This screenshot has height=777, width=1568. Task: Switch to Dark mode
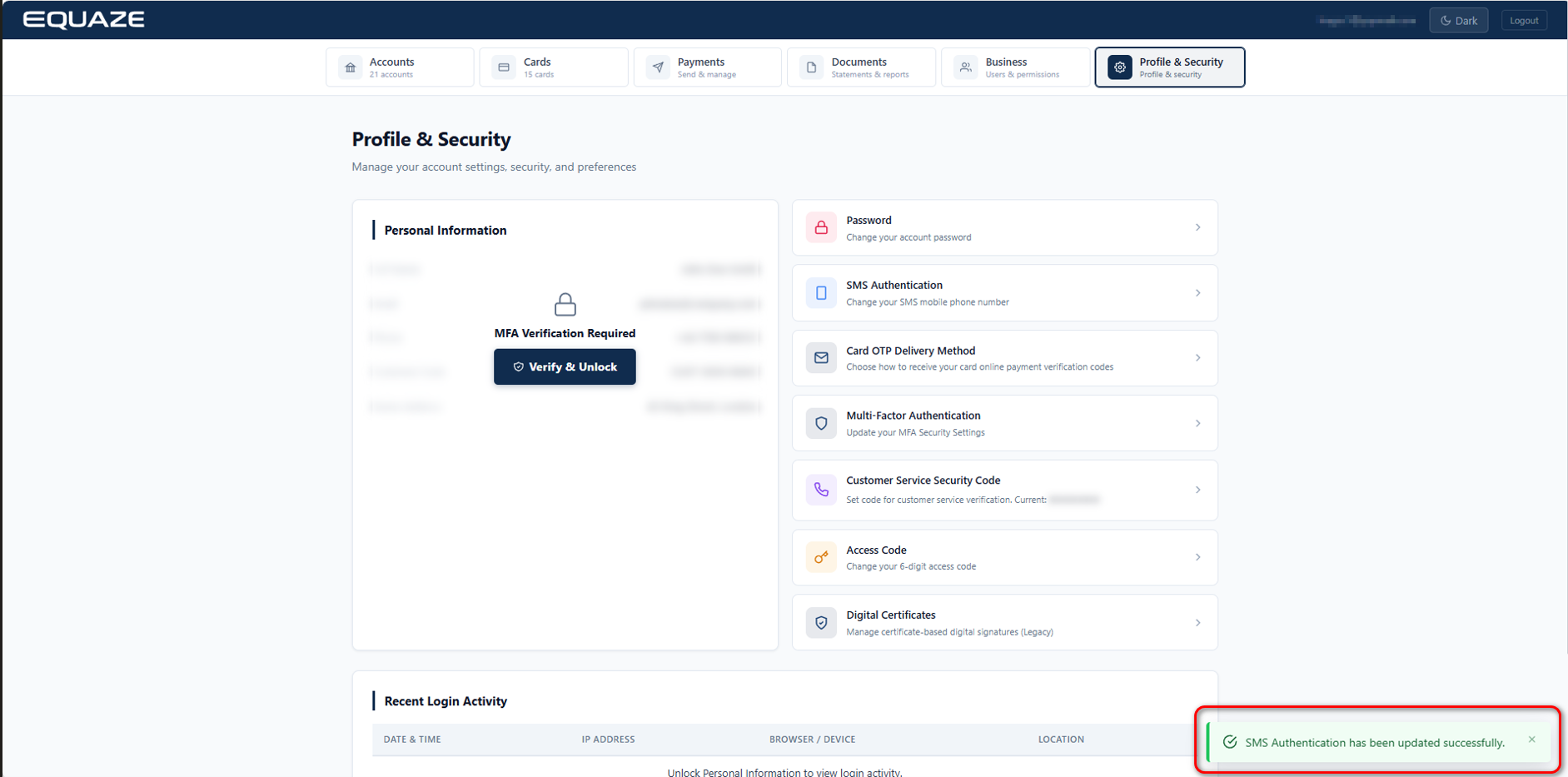click(1458, 20)
